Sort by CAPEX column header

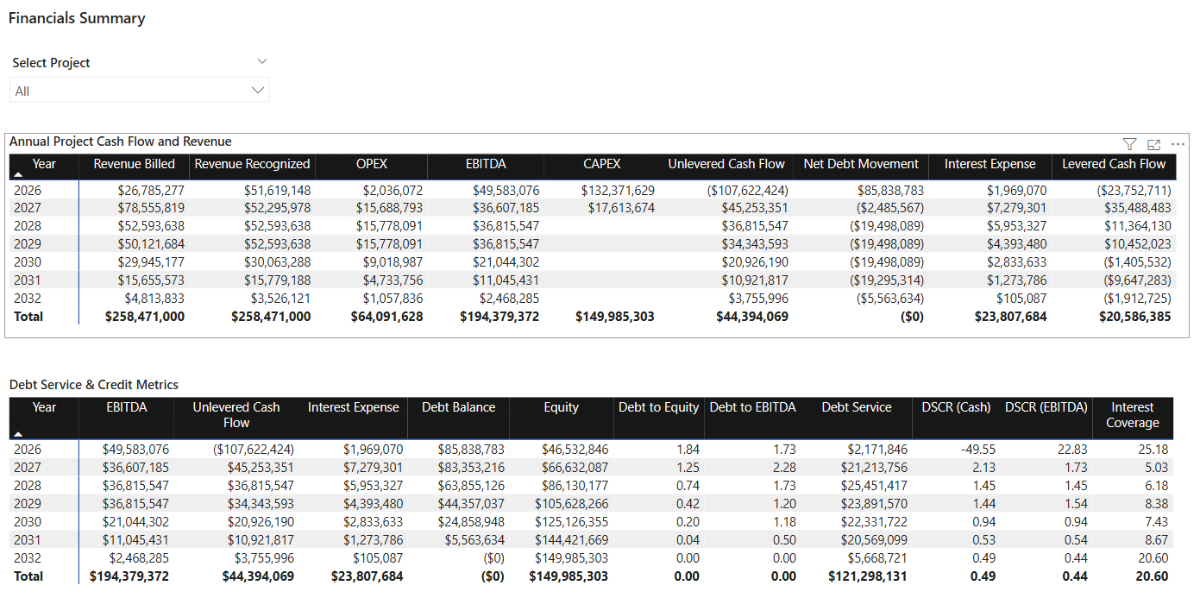(x=602, y=164)
